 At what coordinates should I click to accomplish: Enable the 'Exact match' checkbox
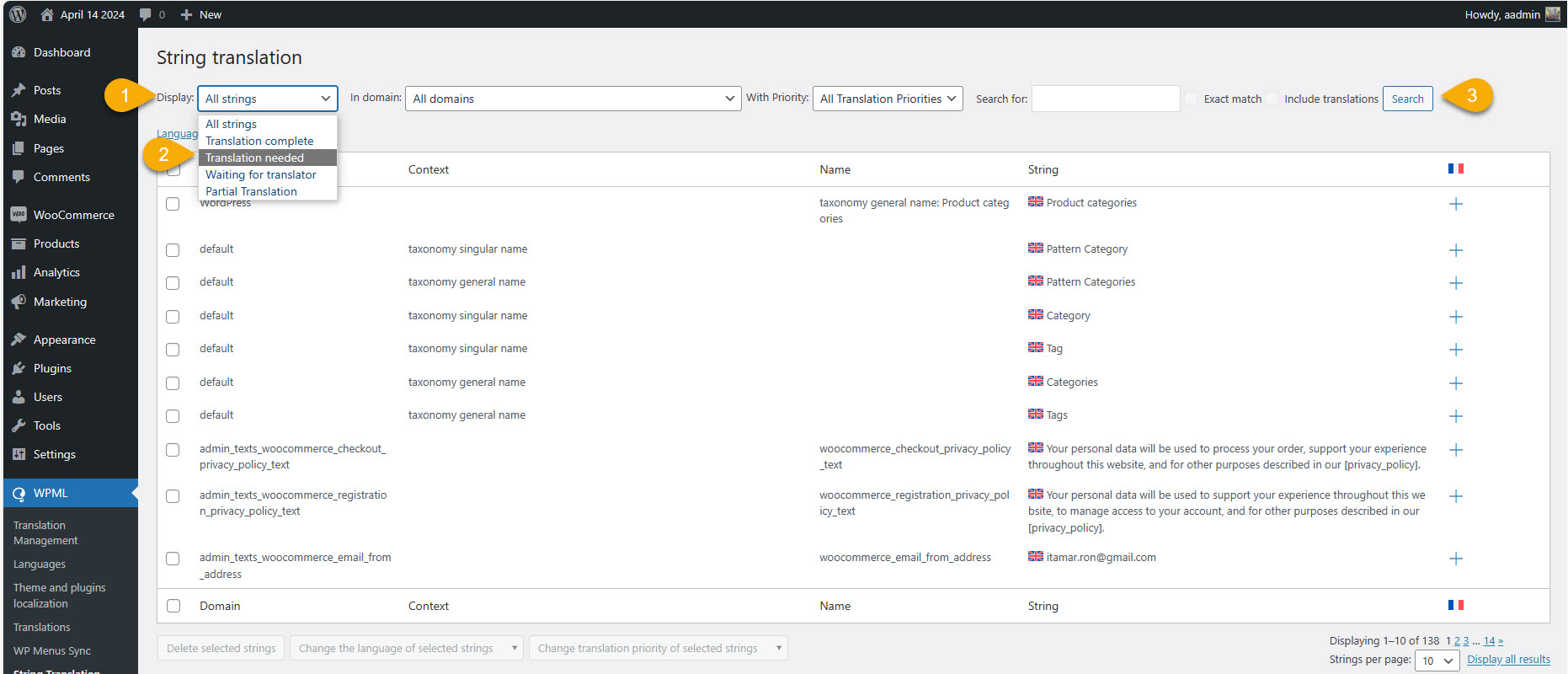1191,99
